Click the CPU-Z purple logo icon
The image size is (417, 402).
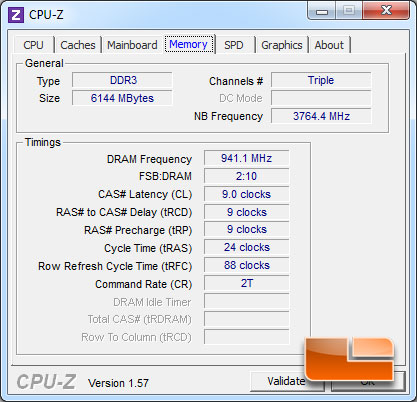pyautogui.click(x=16, y=15)
